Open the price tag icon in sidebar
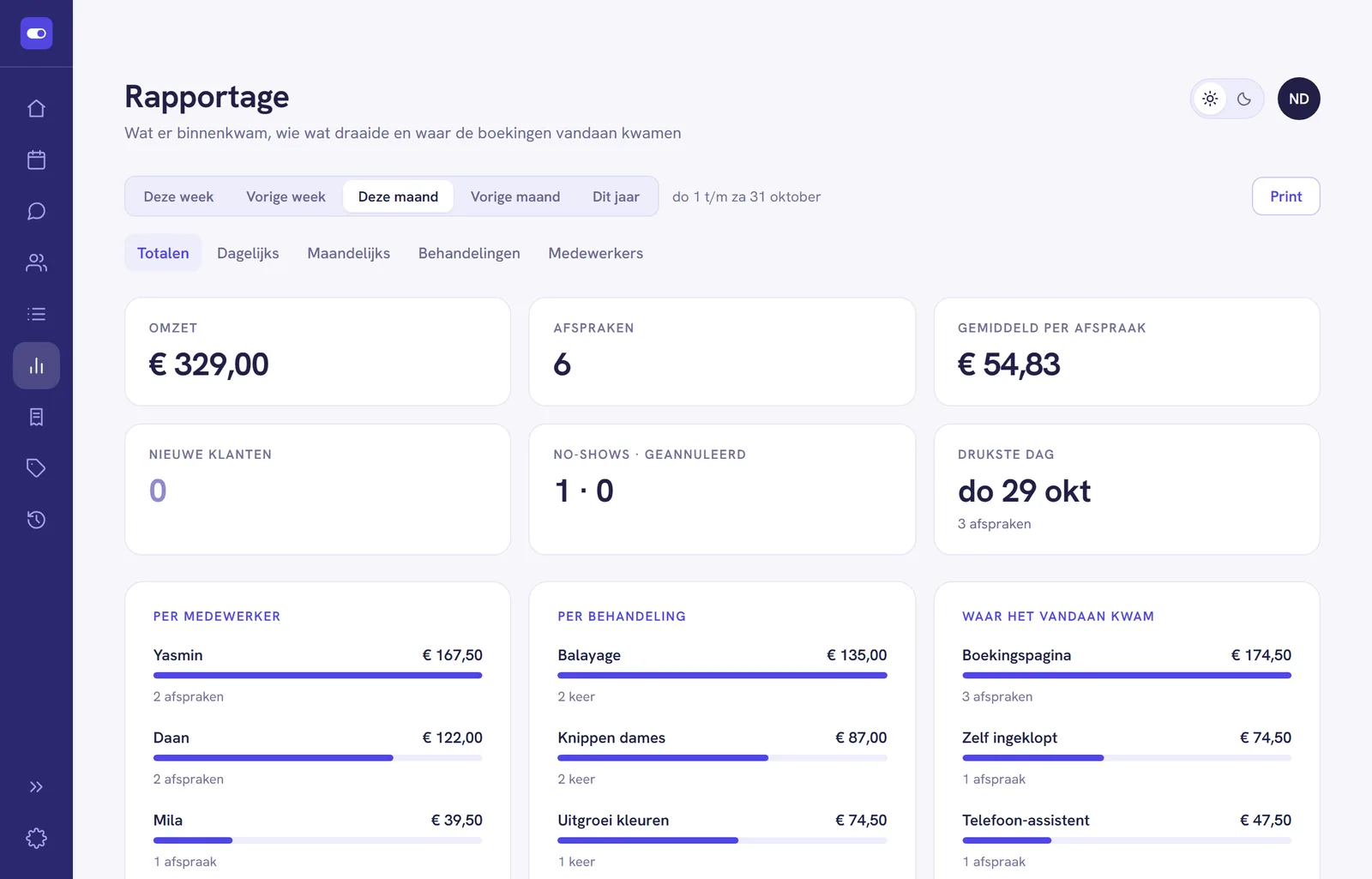Viewport: 1372px width, 879px height. 36,468
